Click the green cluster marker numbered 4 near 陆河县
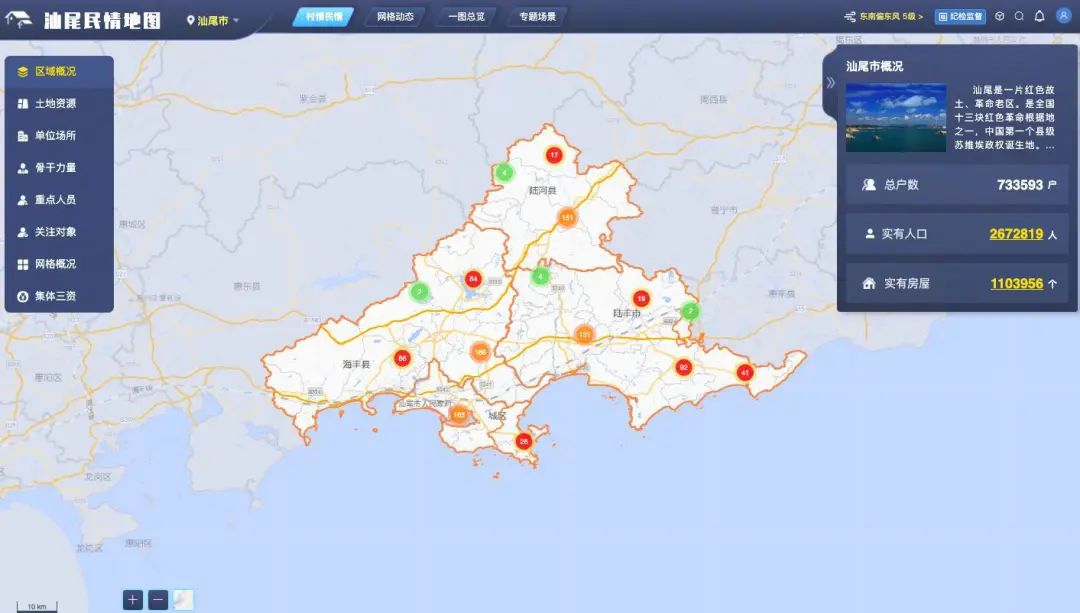Screen dimensions: 1080x613 [x=504, y=172]
